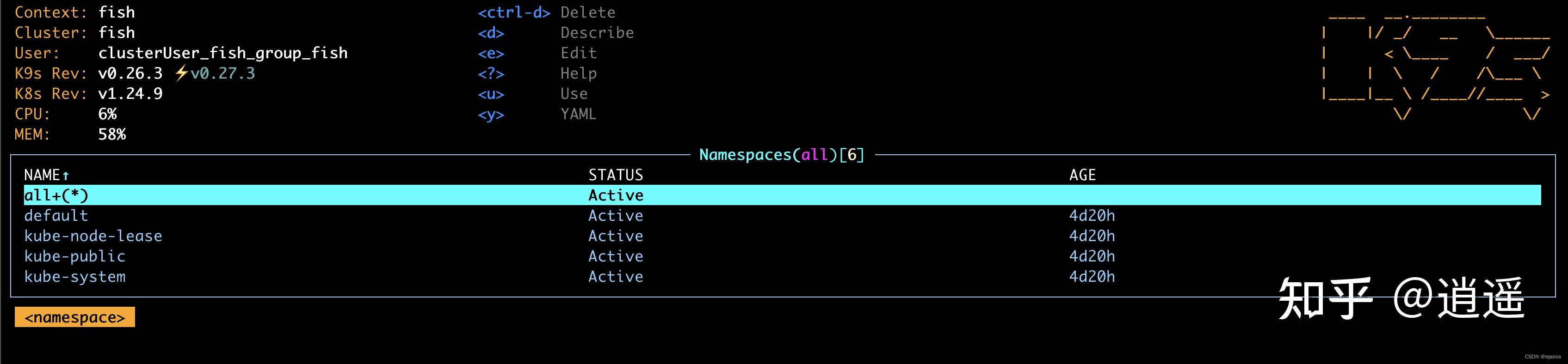The height and width of the screenshot is (364, 1568).
Task: Click the Help shortcut hint
Action: tap(578, 73)
